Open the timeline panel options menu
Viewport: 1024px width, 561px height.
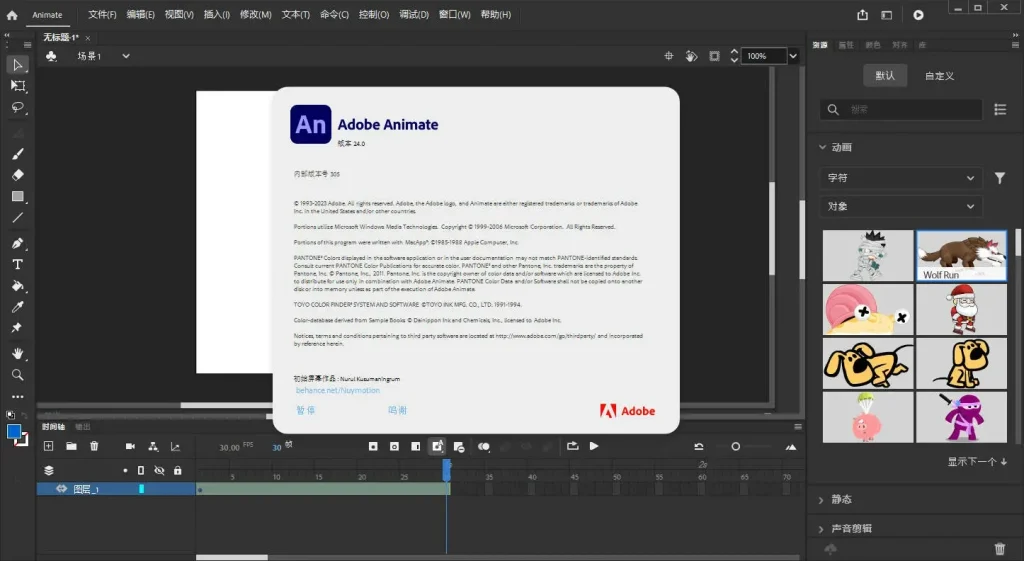pos(797,426)
